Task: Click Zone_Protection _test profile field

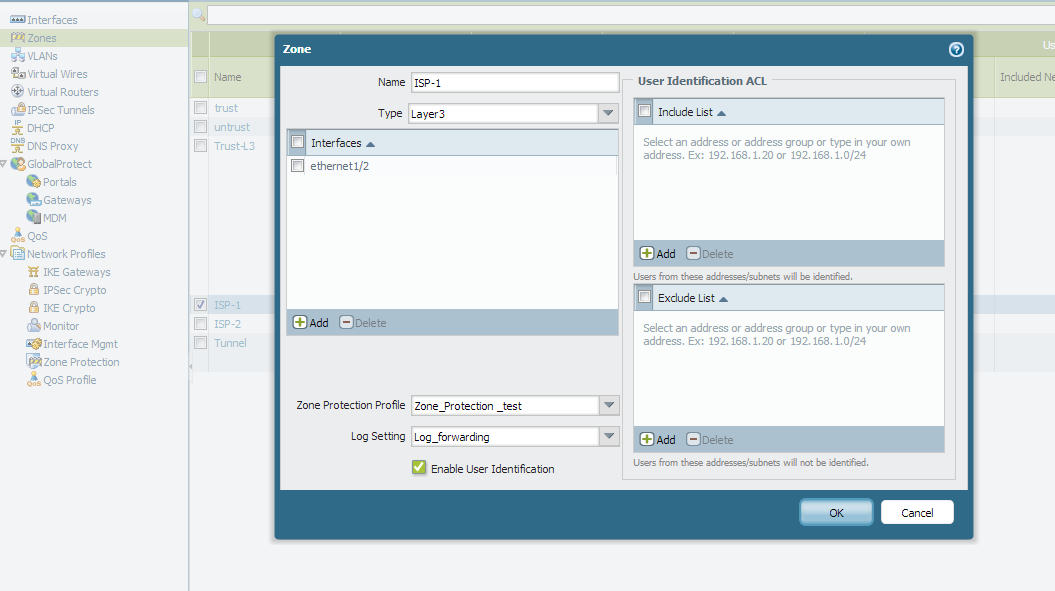Action: click(x=505, y=405)
